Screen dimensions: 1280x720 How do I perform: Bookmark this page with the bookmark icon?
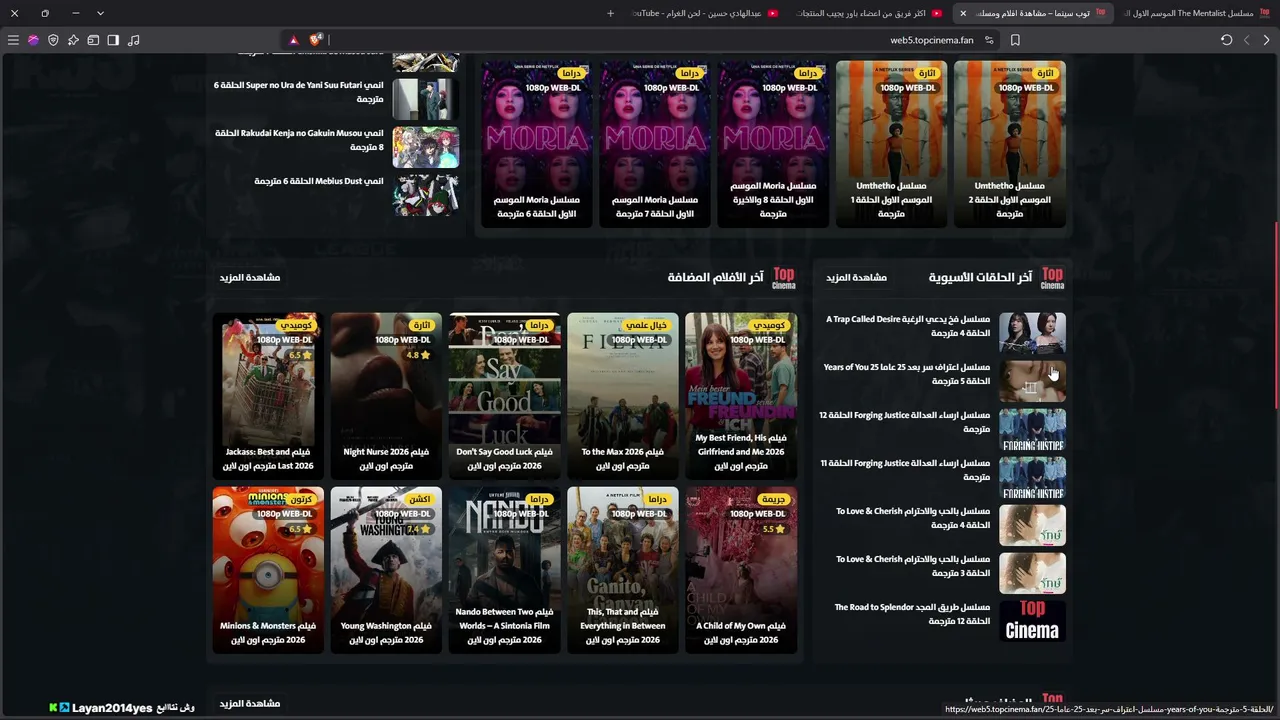point(1015,40)
